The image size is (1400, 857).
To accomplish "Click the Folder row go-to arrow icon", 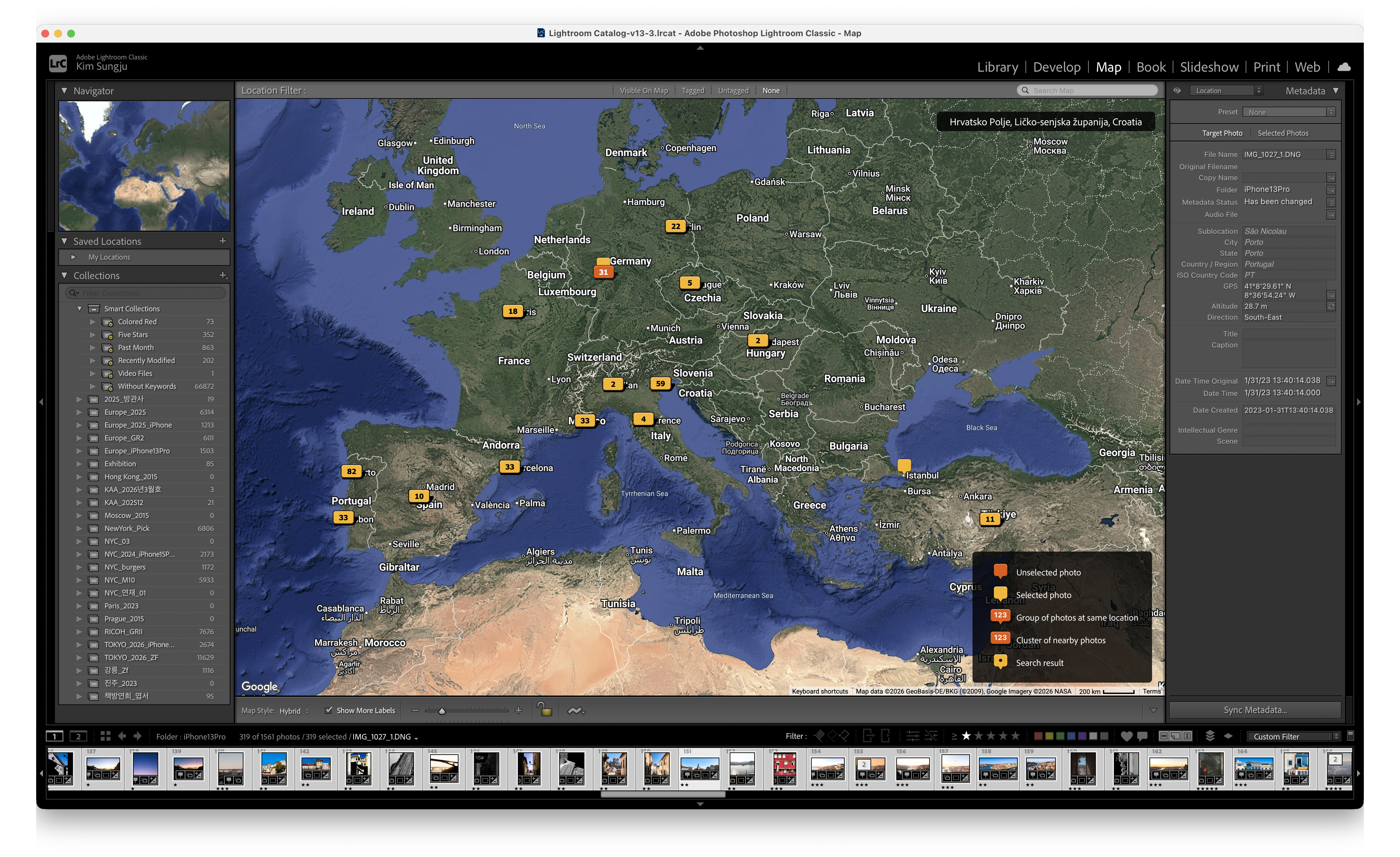I will tap(1331, 190).
